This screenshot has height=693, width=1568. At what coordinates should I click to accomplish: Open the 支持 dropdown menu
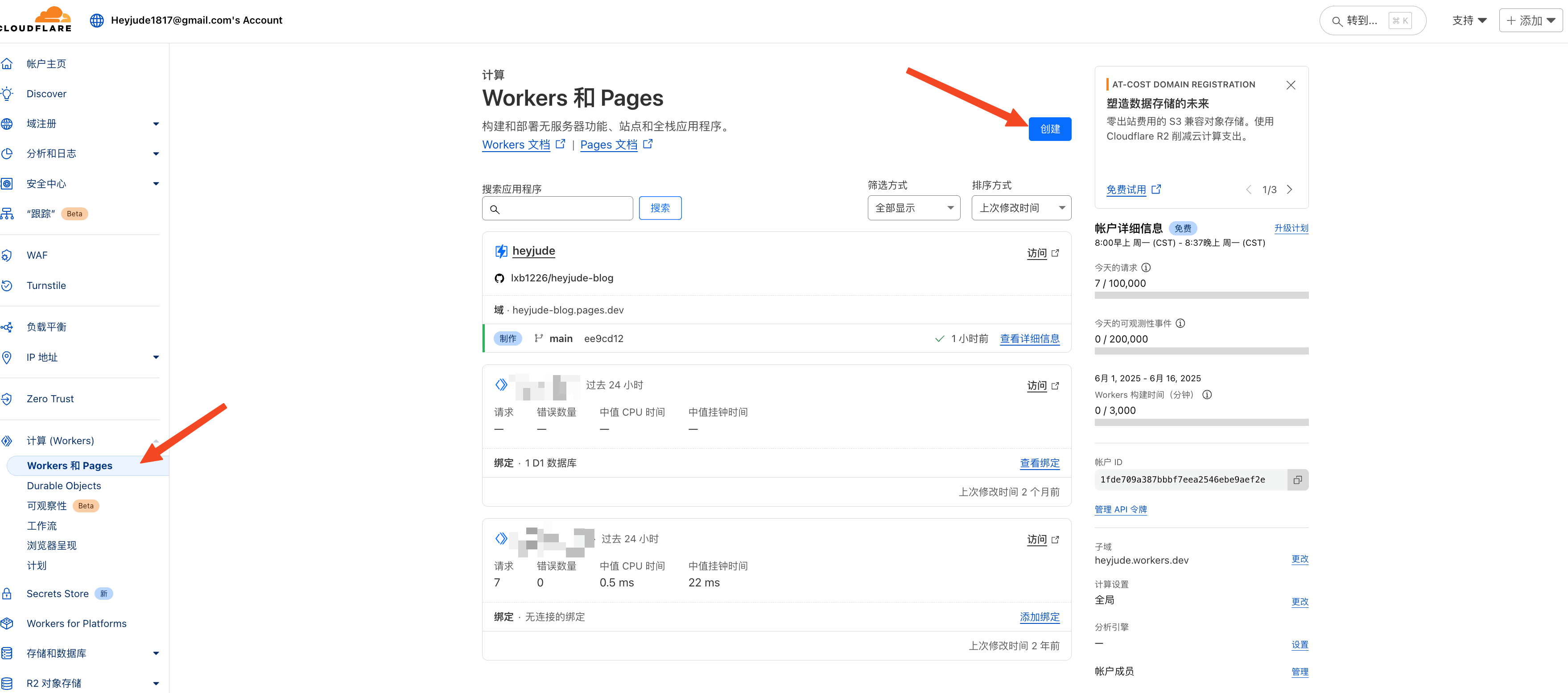1469,21
